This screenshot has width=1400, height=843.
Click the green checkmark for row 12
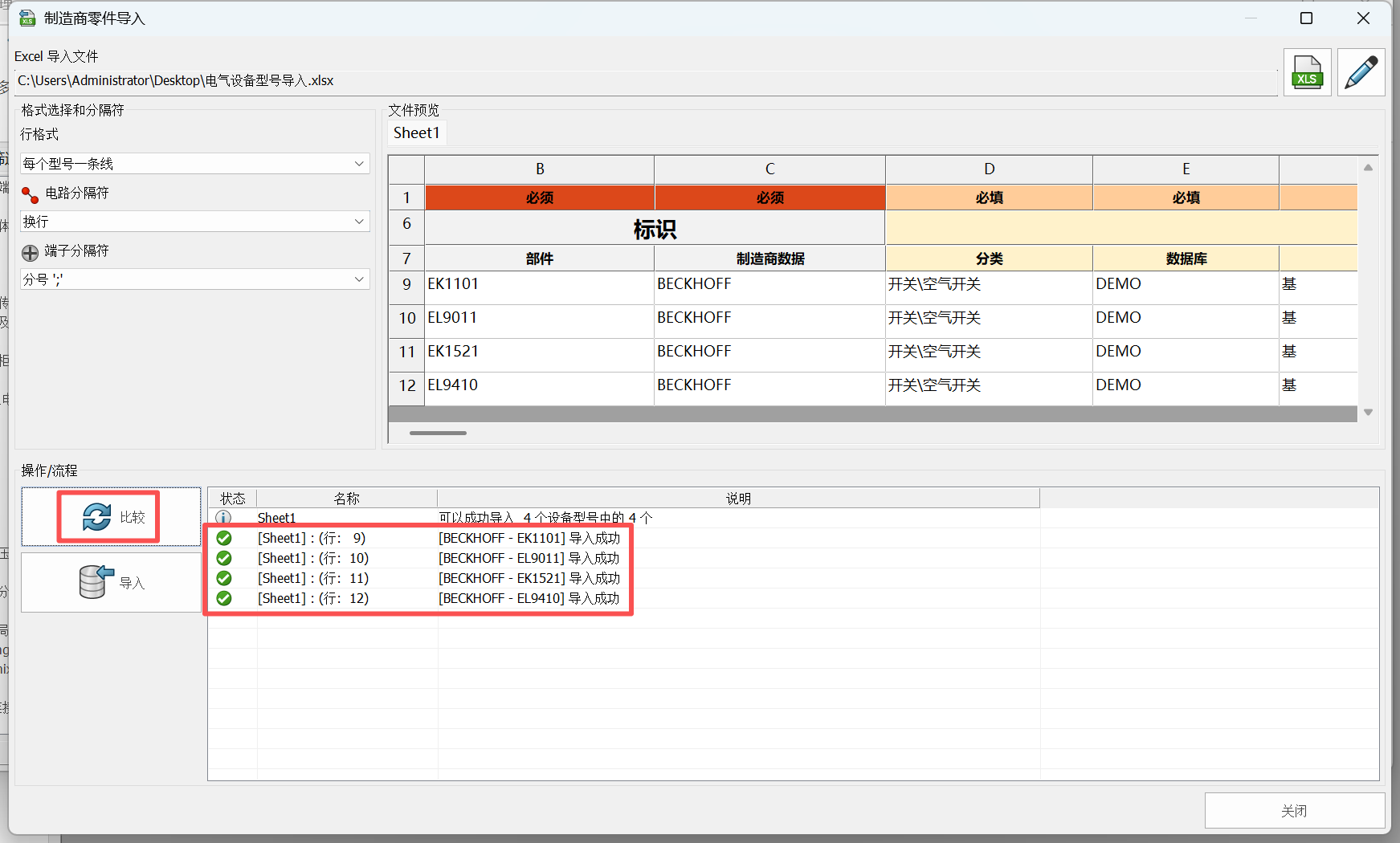[224, 598]
